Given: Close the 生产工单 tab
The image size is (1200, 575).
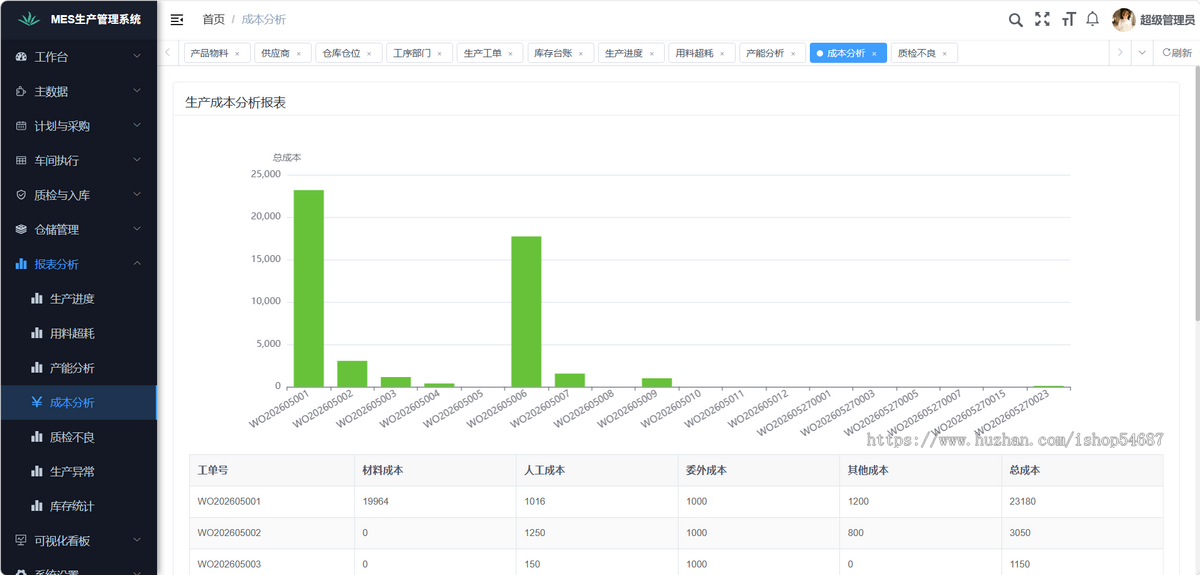Looking at the screenshot, I should [x=510, y=54].
